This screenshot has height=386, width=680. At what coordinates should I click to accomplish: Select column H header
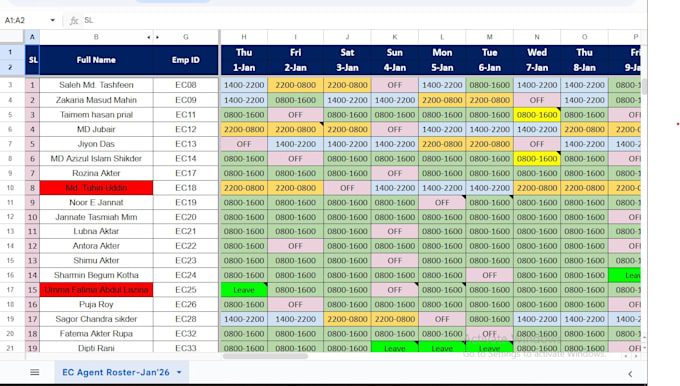coord(244,37)
